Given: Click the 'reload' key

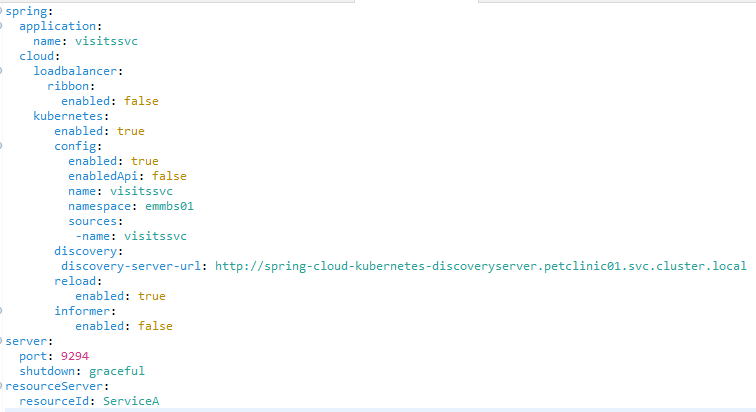Looking at the screenshot, I should point(75,281).
